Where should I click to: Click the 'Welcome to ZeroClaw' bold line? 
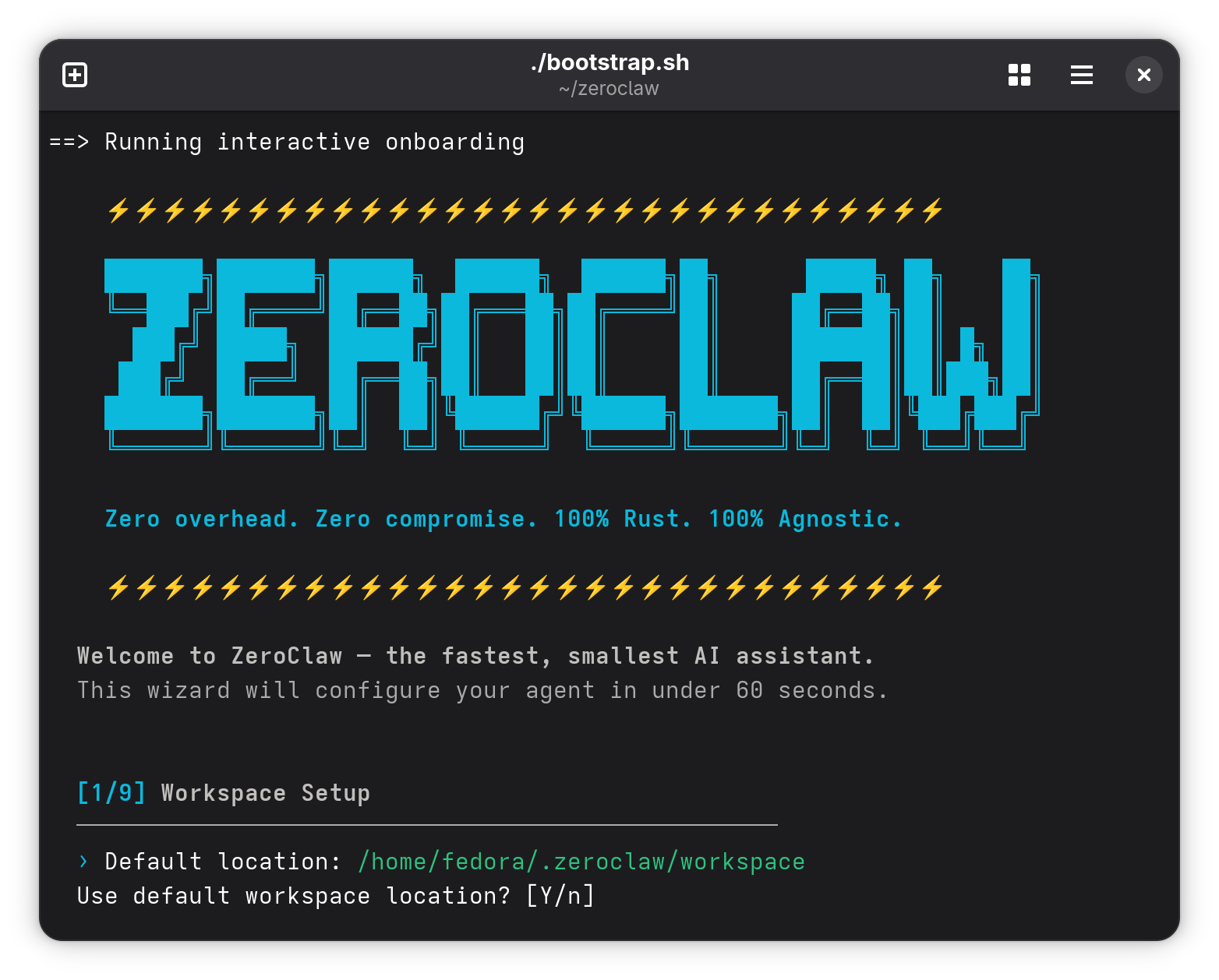475,656
